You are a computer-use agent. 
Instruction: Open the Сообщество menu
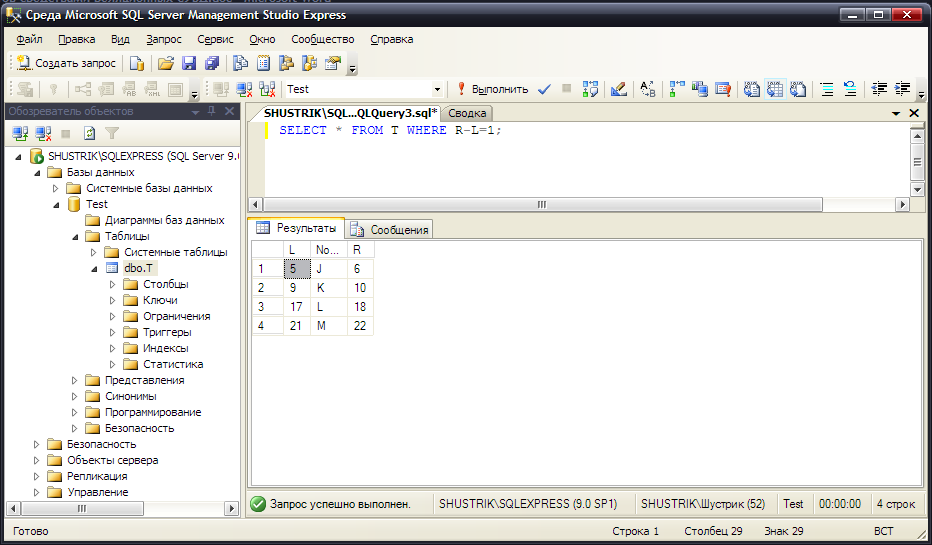[323, 39]
